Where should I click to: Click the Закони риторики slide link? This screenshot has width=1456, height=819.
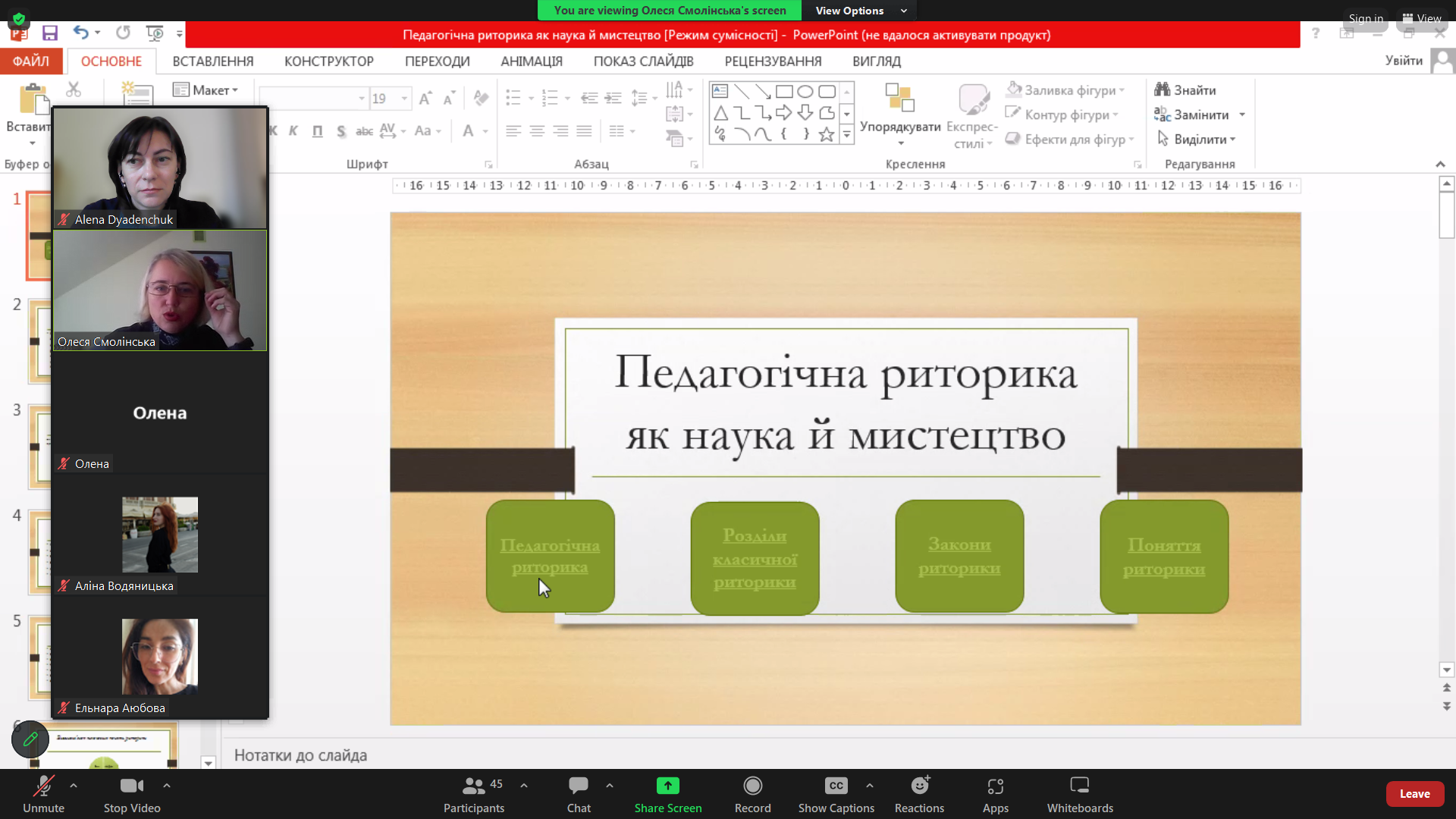(x=959, y=556)
